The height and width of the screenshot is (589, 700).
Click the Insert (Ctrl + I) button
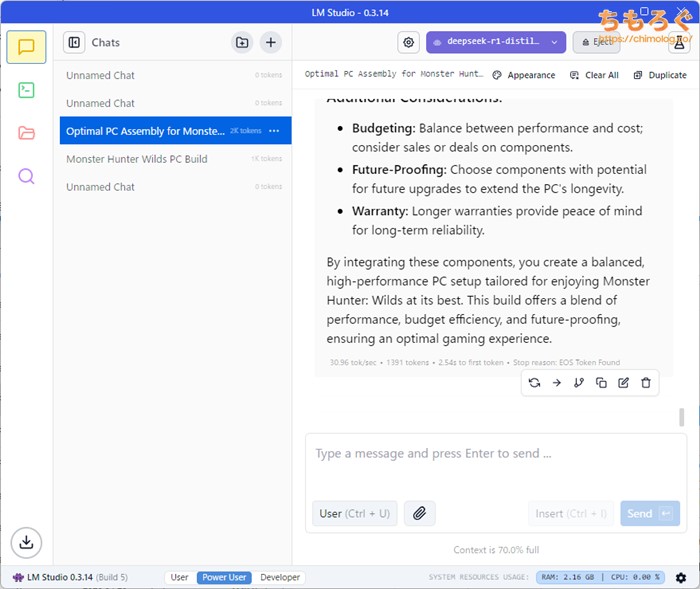tap(571, 514)
